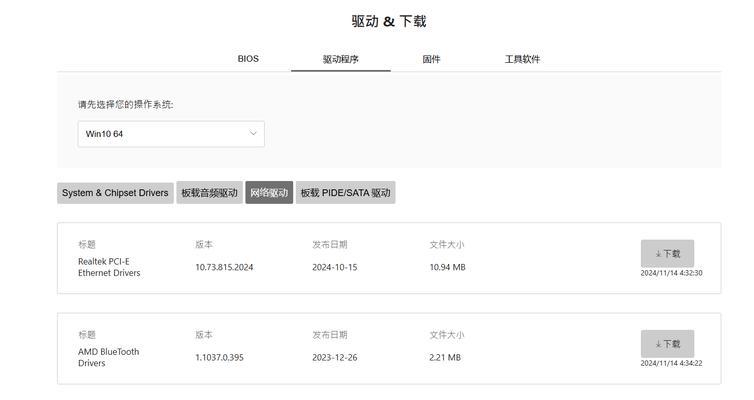Screen dimensions: 754x400
Task: Select the 驱动程序 tab
Action: click(x=340, y=59)
